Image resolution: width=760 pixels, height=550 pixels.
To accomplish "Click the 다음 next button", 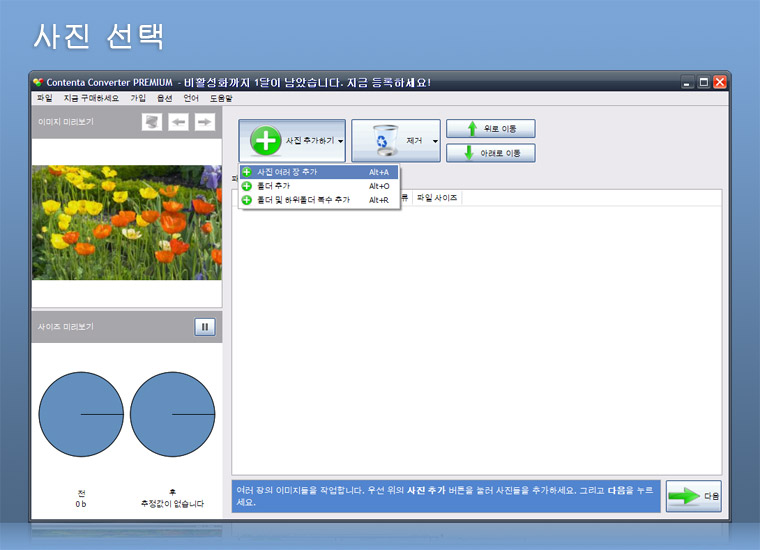I will pos(694,496).
